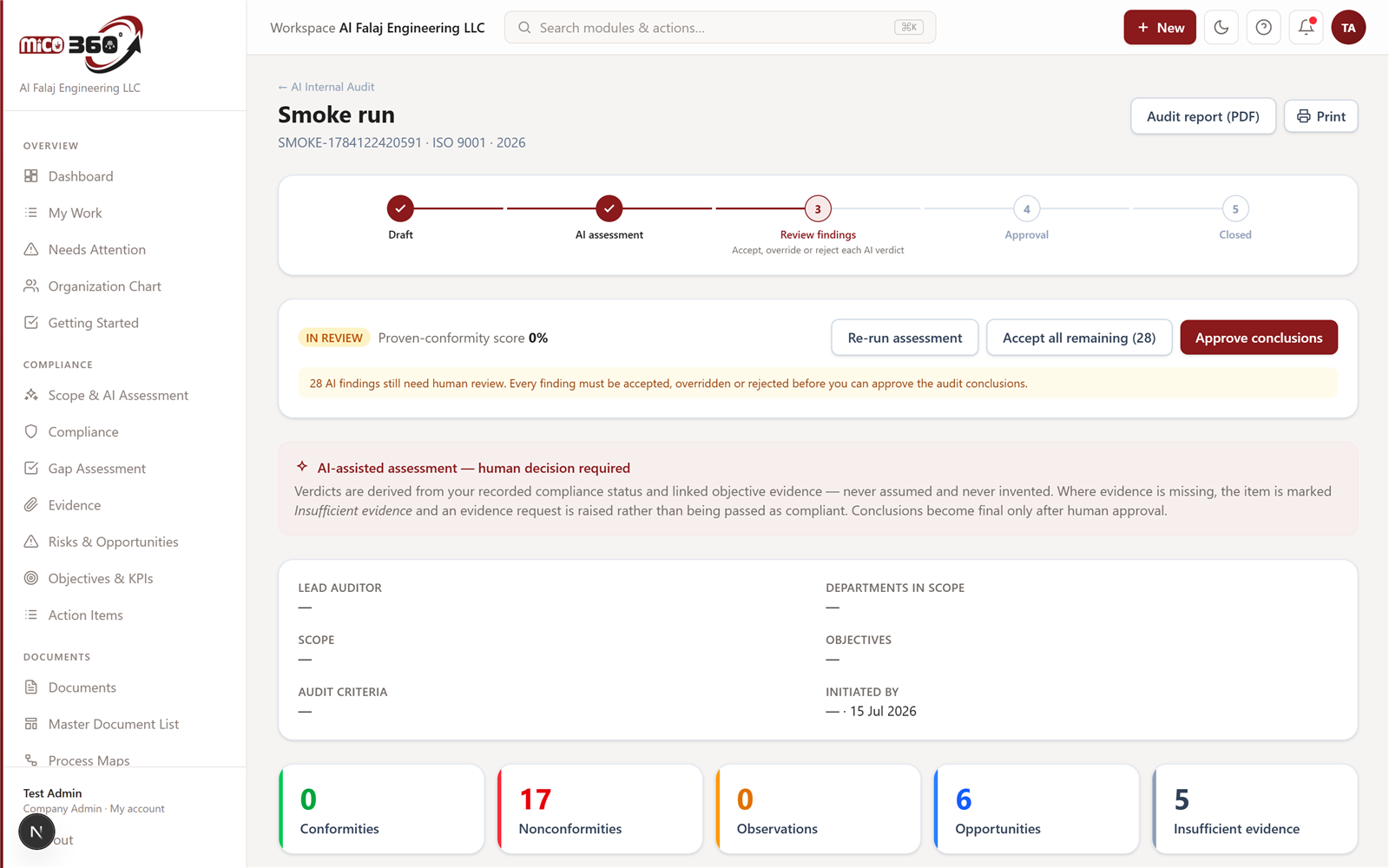Screen dimensions: 1389x868
Task: Click Needs Attention warning triangle icon
Action: pos(31,249)
